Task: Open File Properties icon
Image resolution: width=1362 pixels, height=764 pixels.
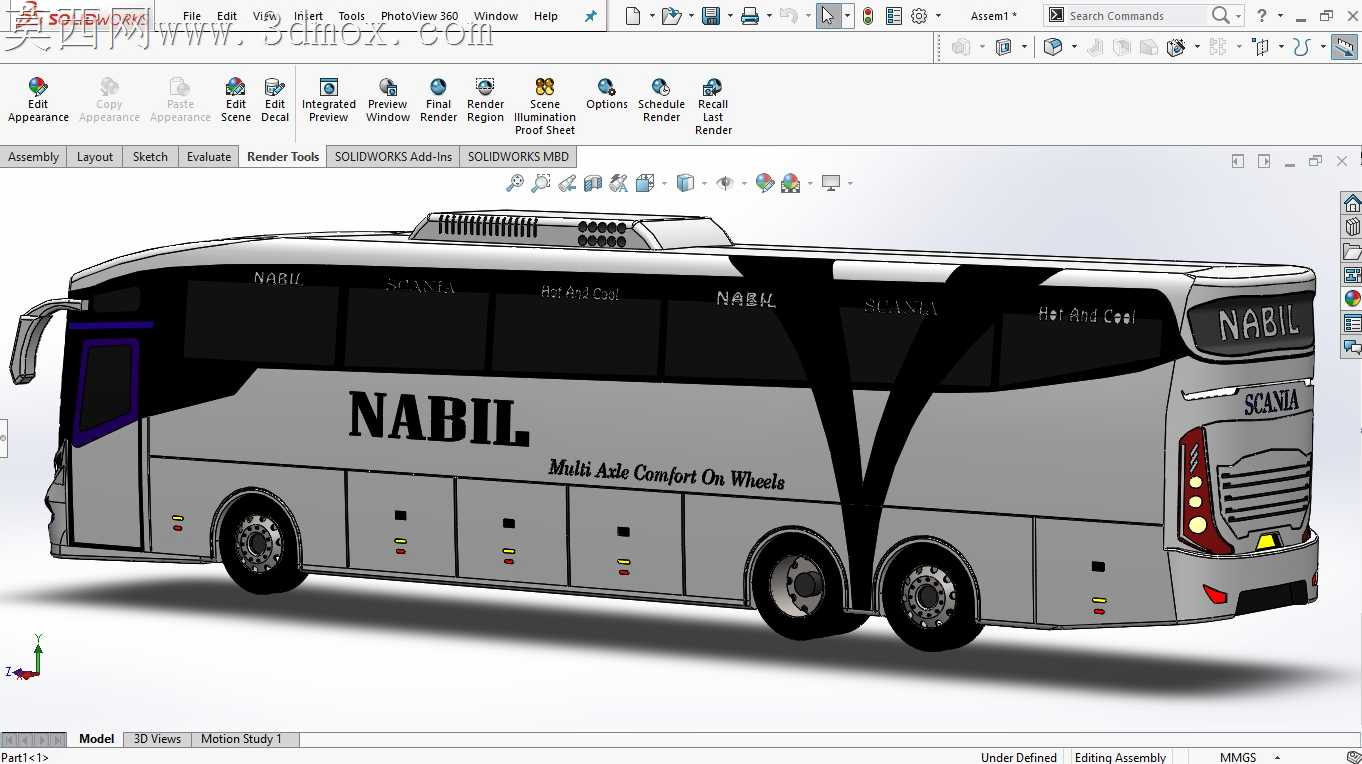Action: pos(894,16)
